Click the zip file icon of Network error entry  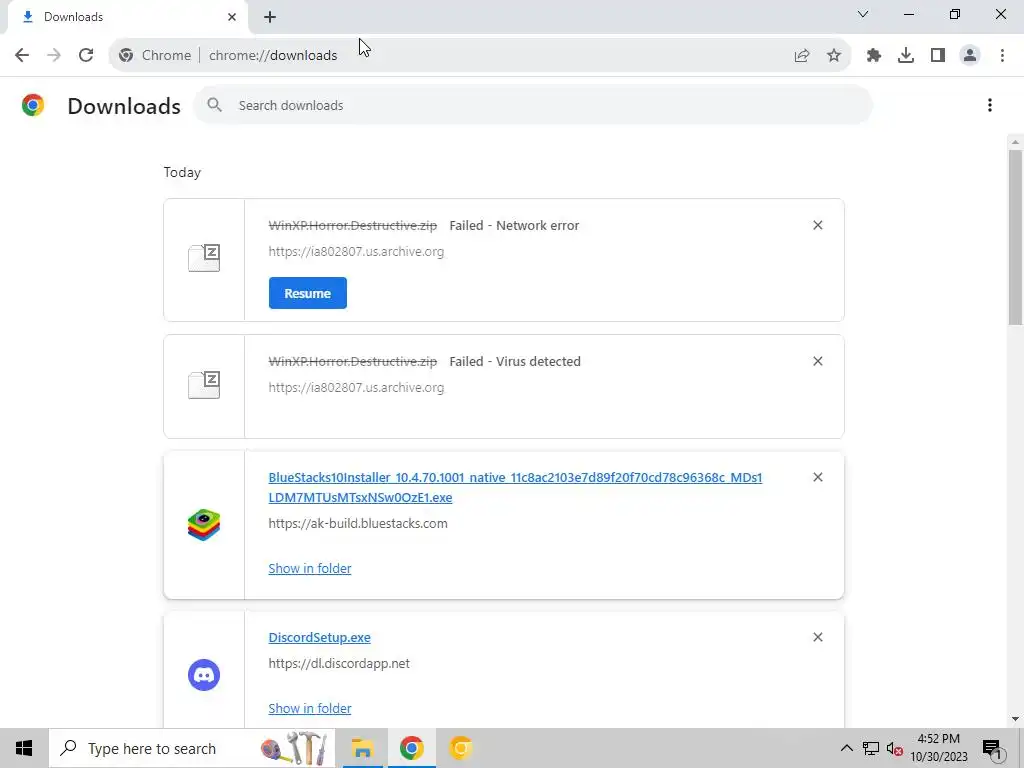(x=204, y=258)
